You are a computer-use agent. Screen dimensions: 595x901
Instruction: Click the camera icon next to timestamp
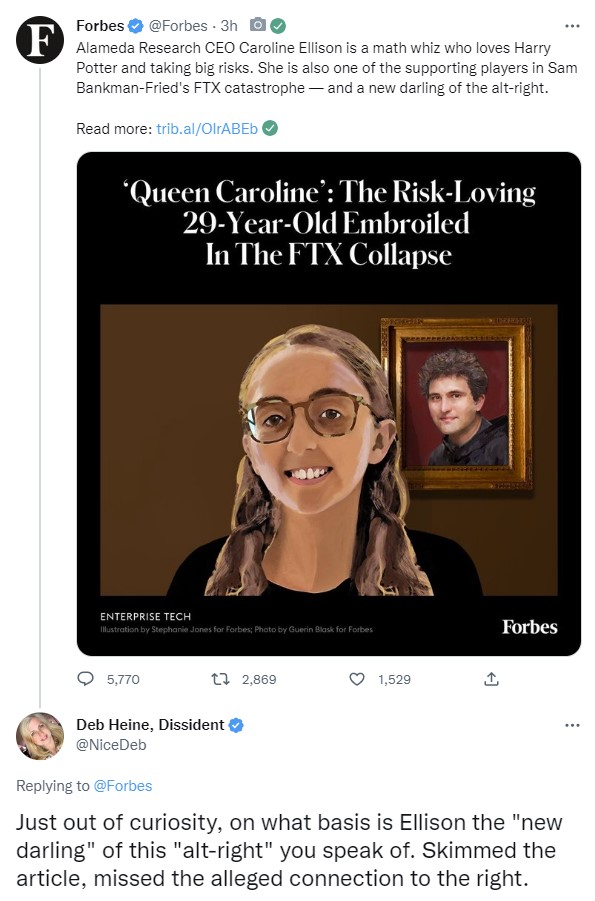point(258,25)
